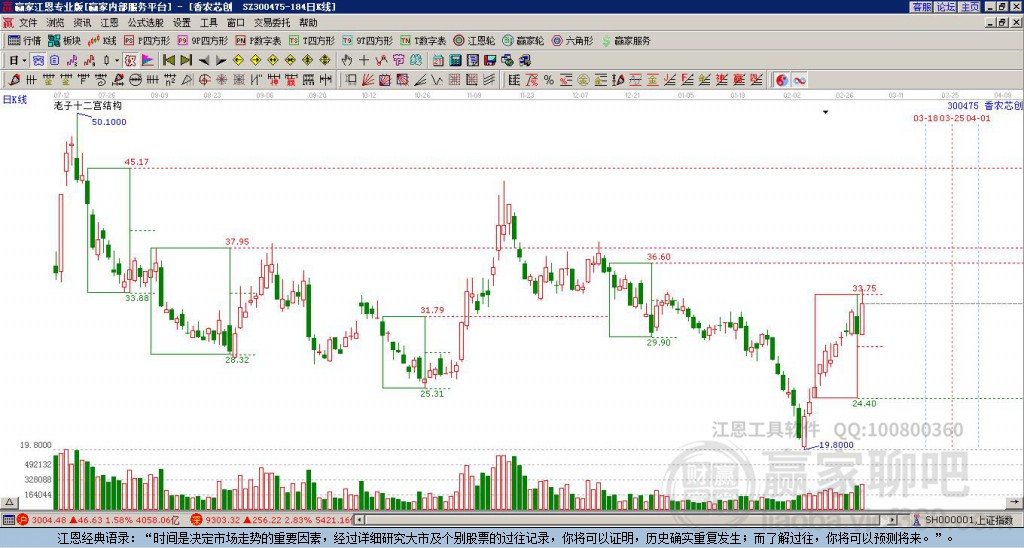Screen dimensions: 1024x548
Task: Click the save floppy disk icon
Action: point(490,61)
